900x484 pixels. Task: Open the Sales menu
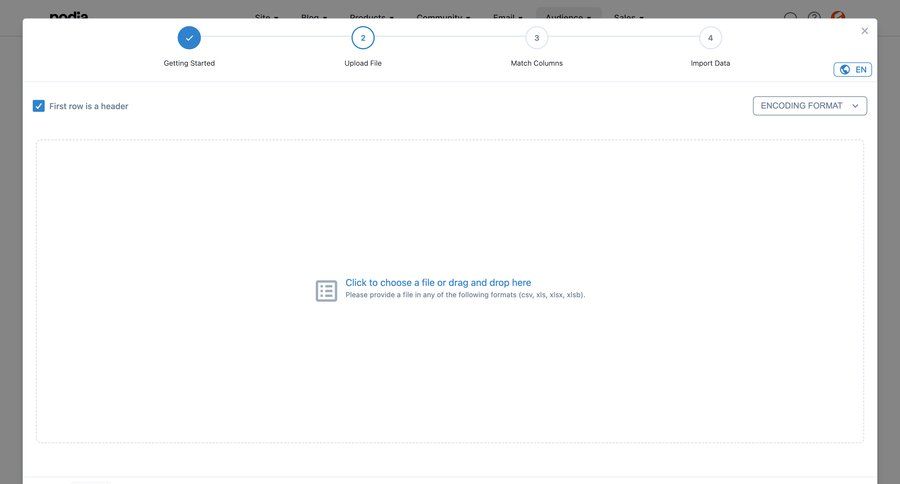[x=628, y=17]
